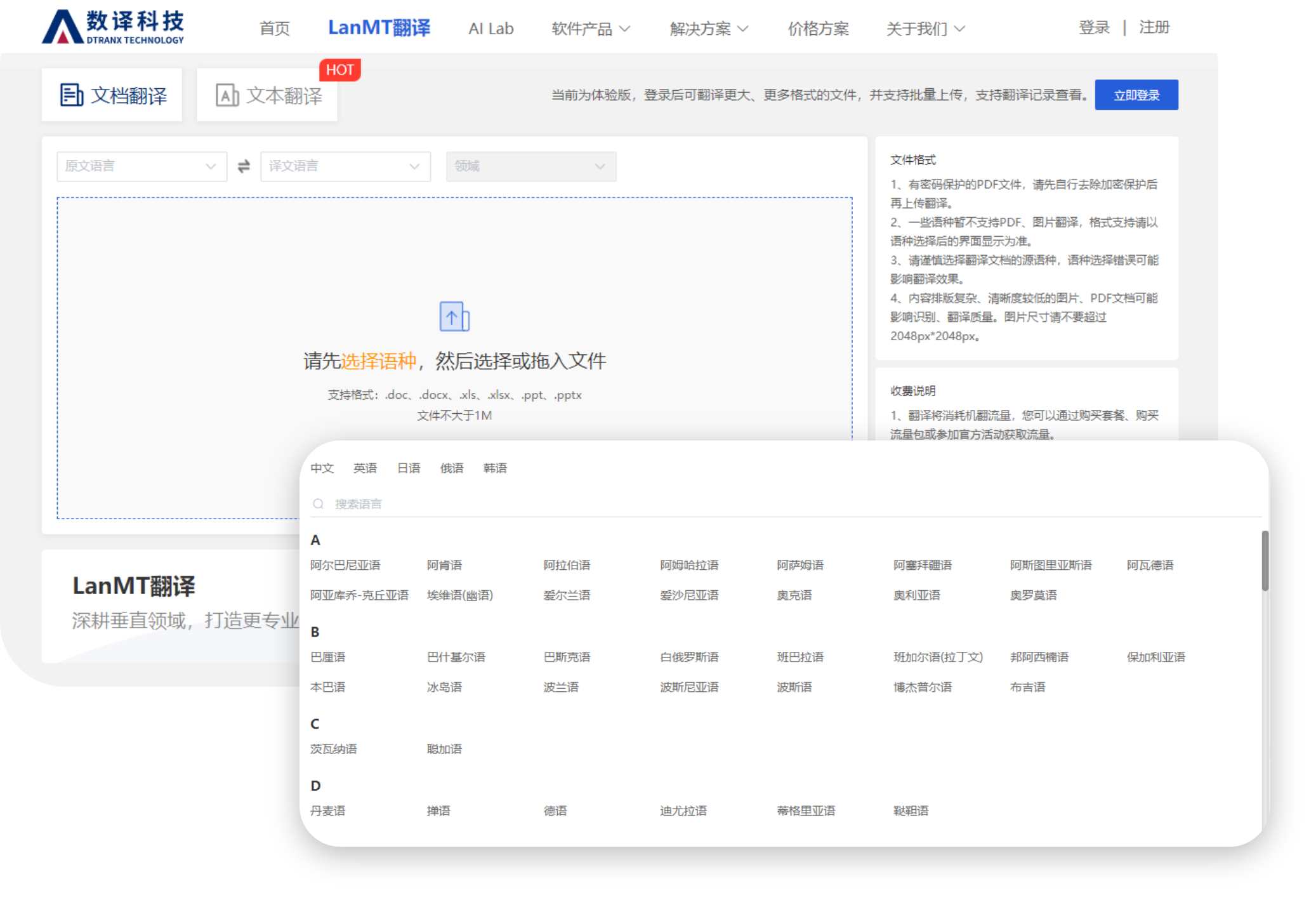Open the 首页 nav item
The image size is (1316, 900).
tap(275, 29)
